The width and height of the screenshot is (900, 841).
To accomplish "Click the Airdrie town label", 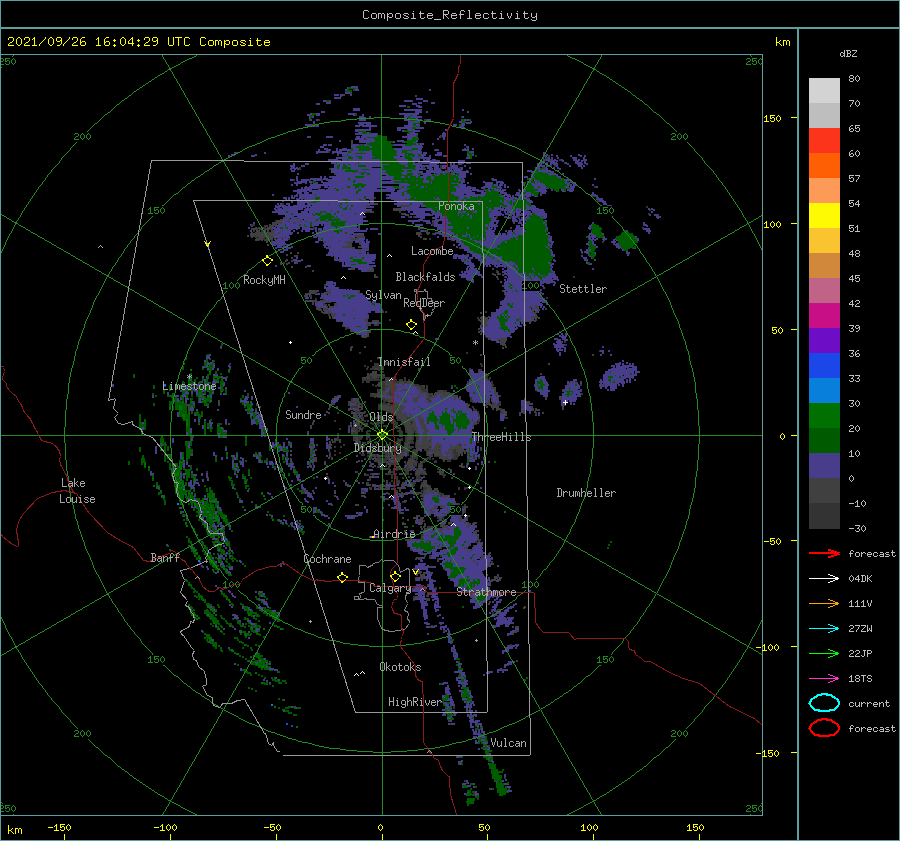I will tap(394, 534).
